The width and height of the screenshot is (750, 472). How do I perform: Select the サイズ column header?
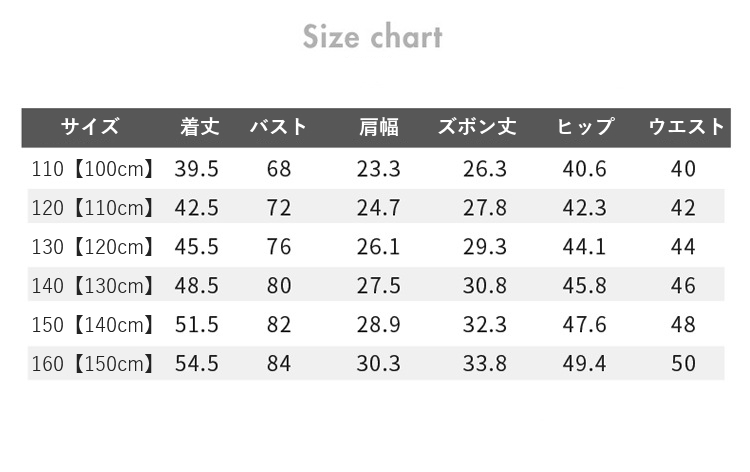pos(90,127)
